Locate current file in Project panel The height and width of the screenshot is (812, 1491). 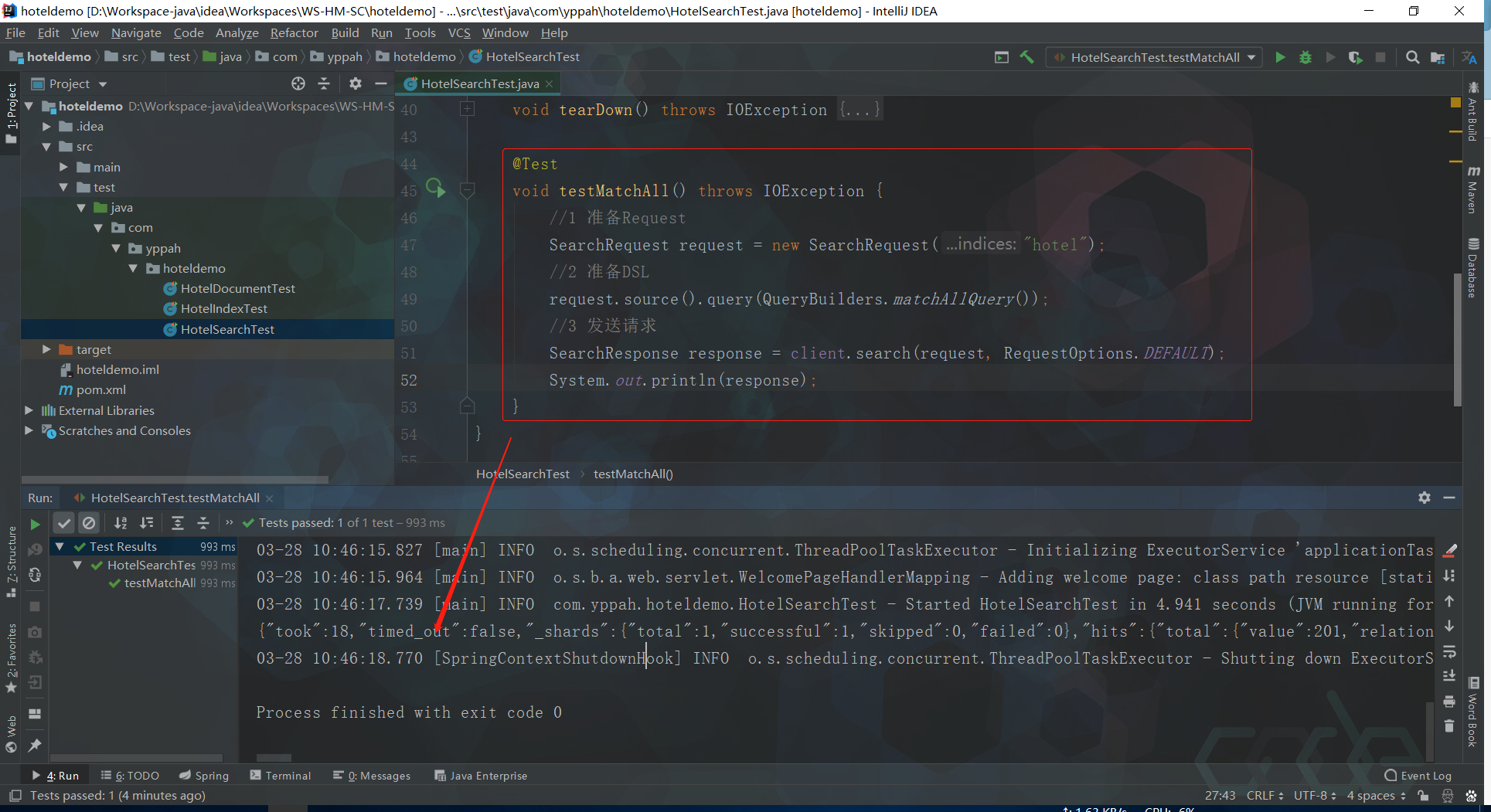click(x=298, y=83)
